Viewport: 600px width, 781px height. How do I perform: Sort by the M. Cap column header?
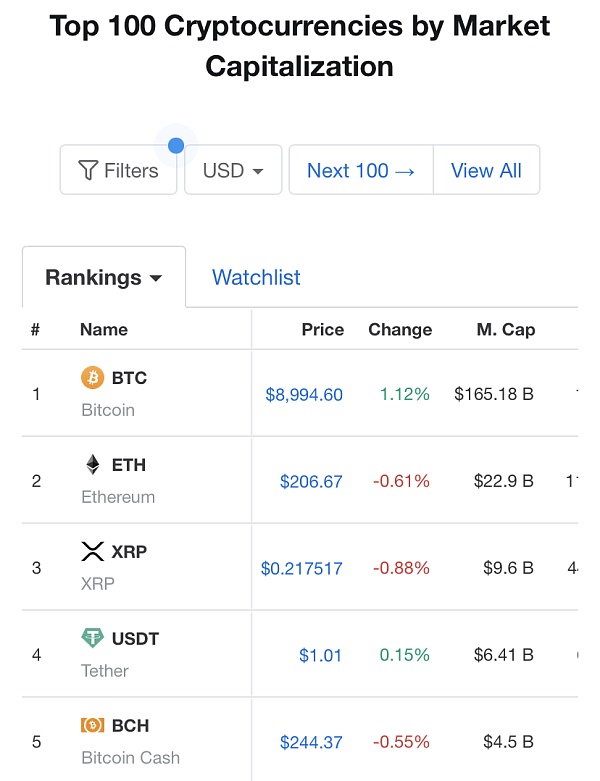point(505,329)
